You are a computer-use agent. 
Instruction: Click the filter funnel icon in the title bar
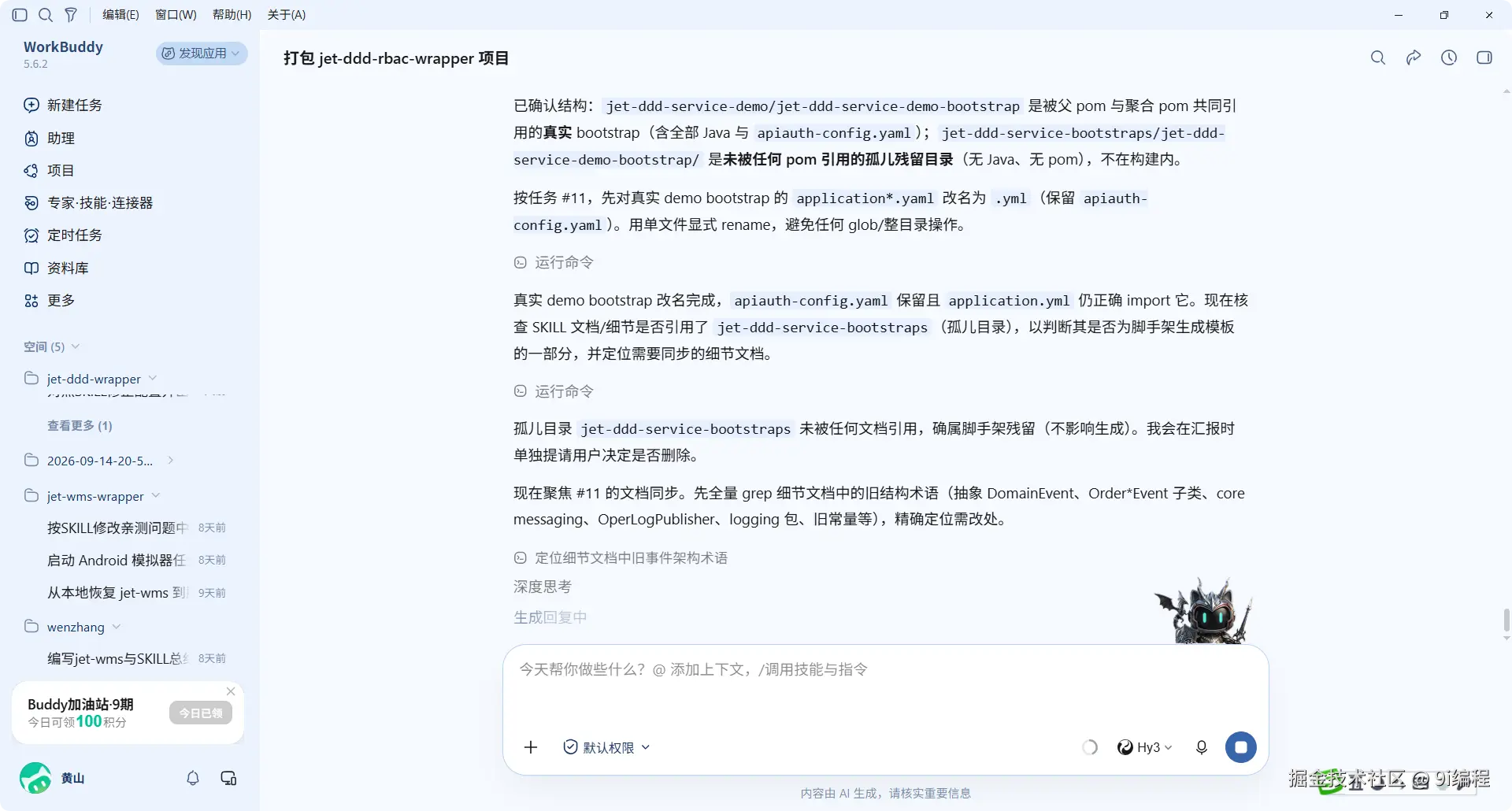click(x=71, y=15)
